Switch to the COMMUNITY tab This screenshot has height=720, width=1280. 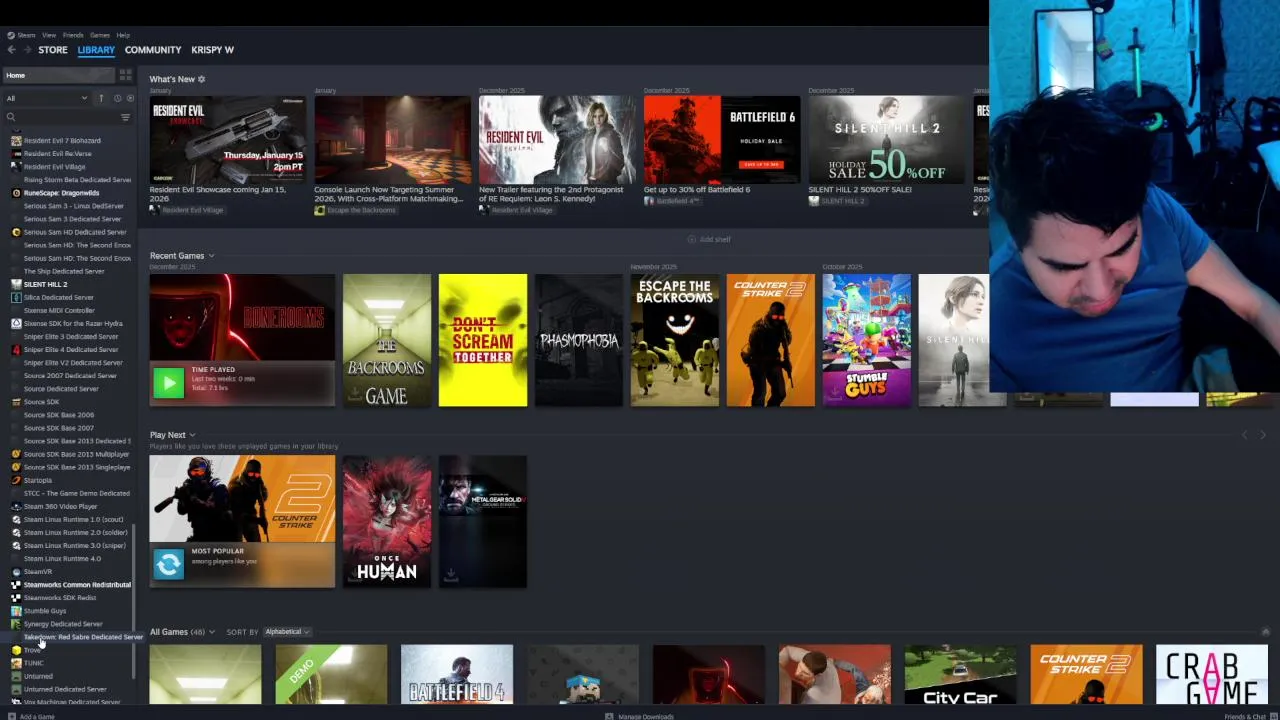coord(153,50)
